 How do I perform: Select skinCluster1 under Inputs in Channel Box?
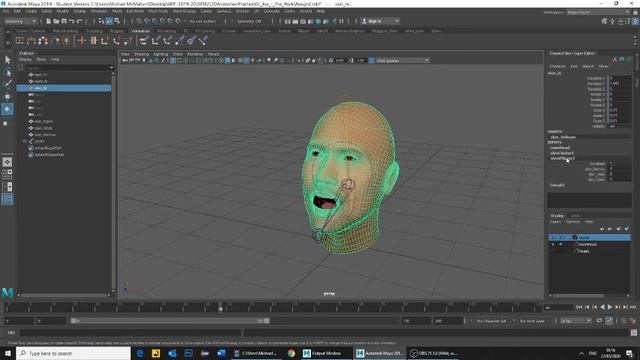[562, 153]
